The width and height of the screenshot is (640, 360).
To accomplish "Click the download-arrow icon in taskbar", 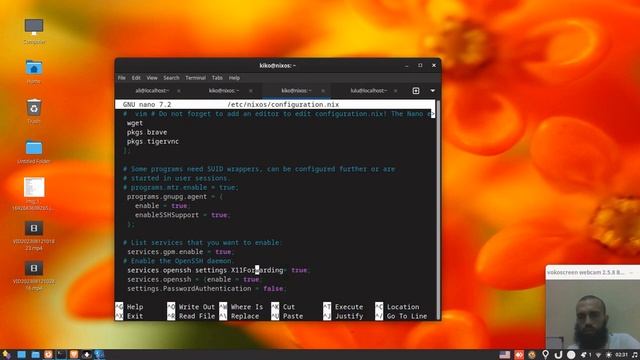I will (x=87, y=354).
